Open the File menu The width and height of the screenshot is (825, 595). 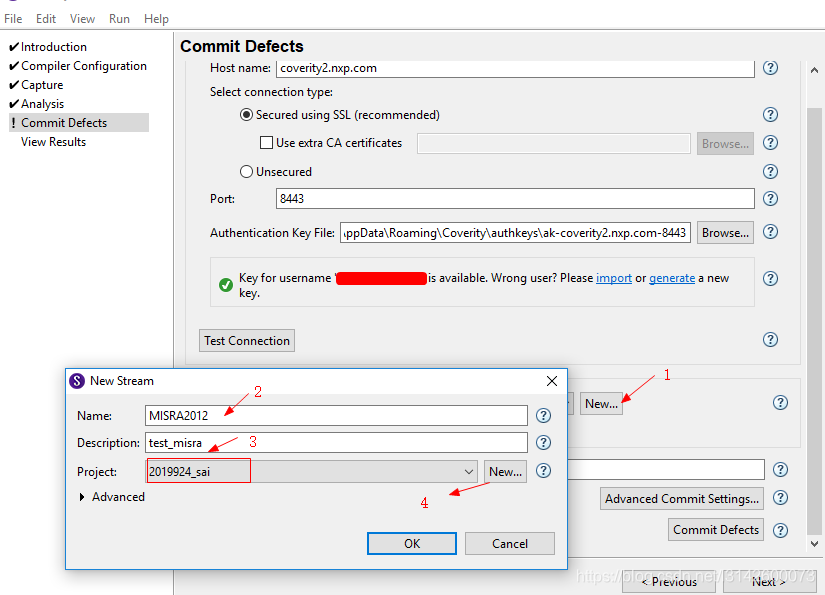pos(13,19)
